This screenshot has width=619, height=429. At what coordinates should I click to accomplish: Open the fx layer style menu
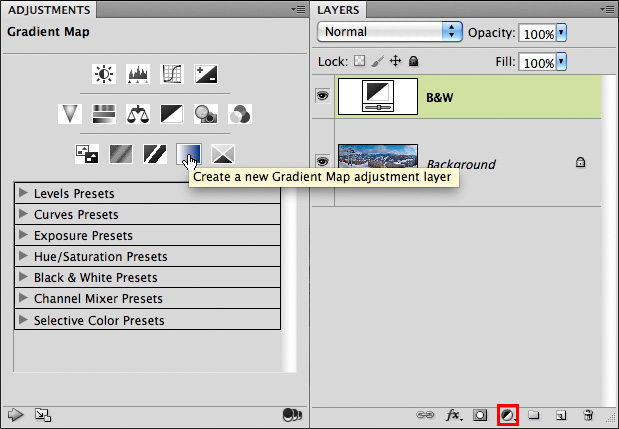[x=453, y=414]
